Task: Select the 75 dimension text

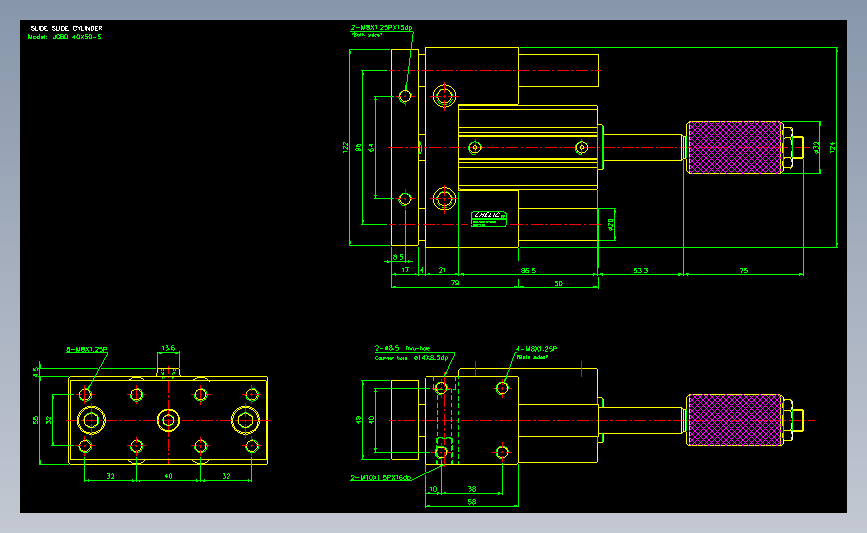Action: [x=744, y=270]
